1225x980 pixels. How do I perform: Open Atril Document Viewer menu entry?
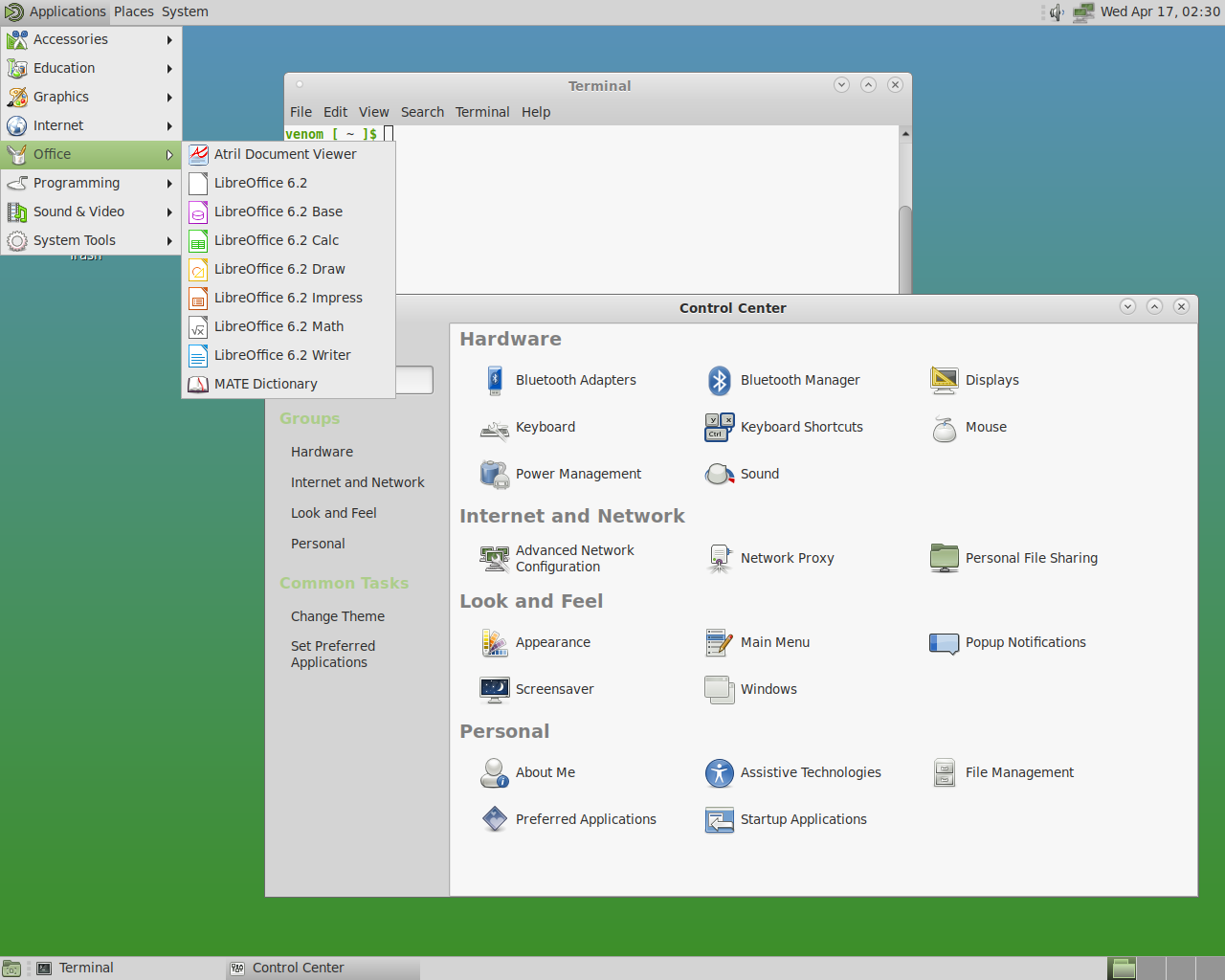pyautogui.click(x=288, y=154)
